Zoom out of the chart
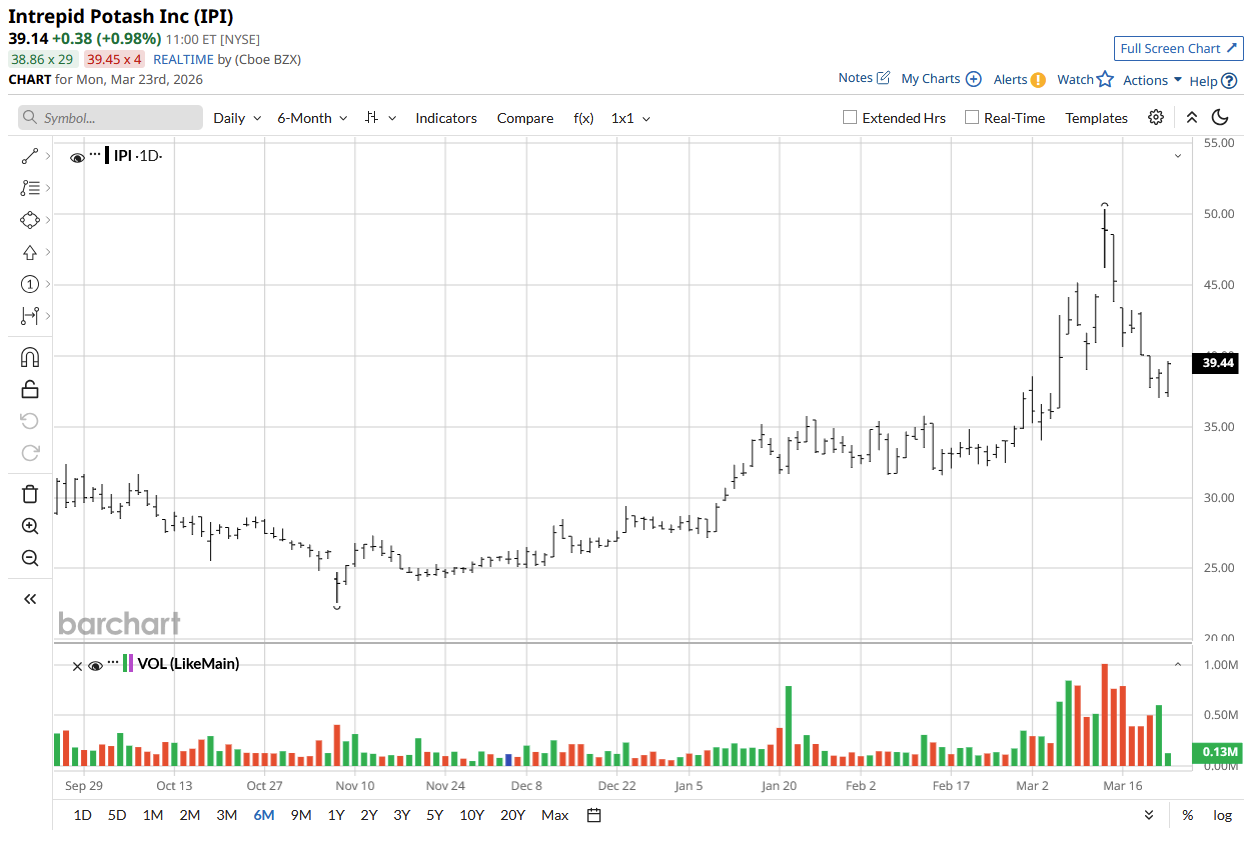The image size is (1256, 846). (30, 558)
